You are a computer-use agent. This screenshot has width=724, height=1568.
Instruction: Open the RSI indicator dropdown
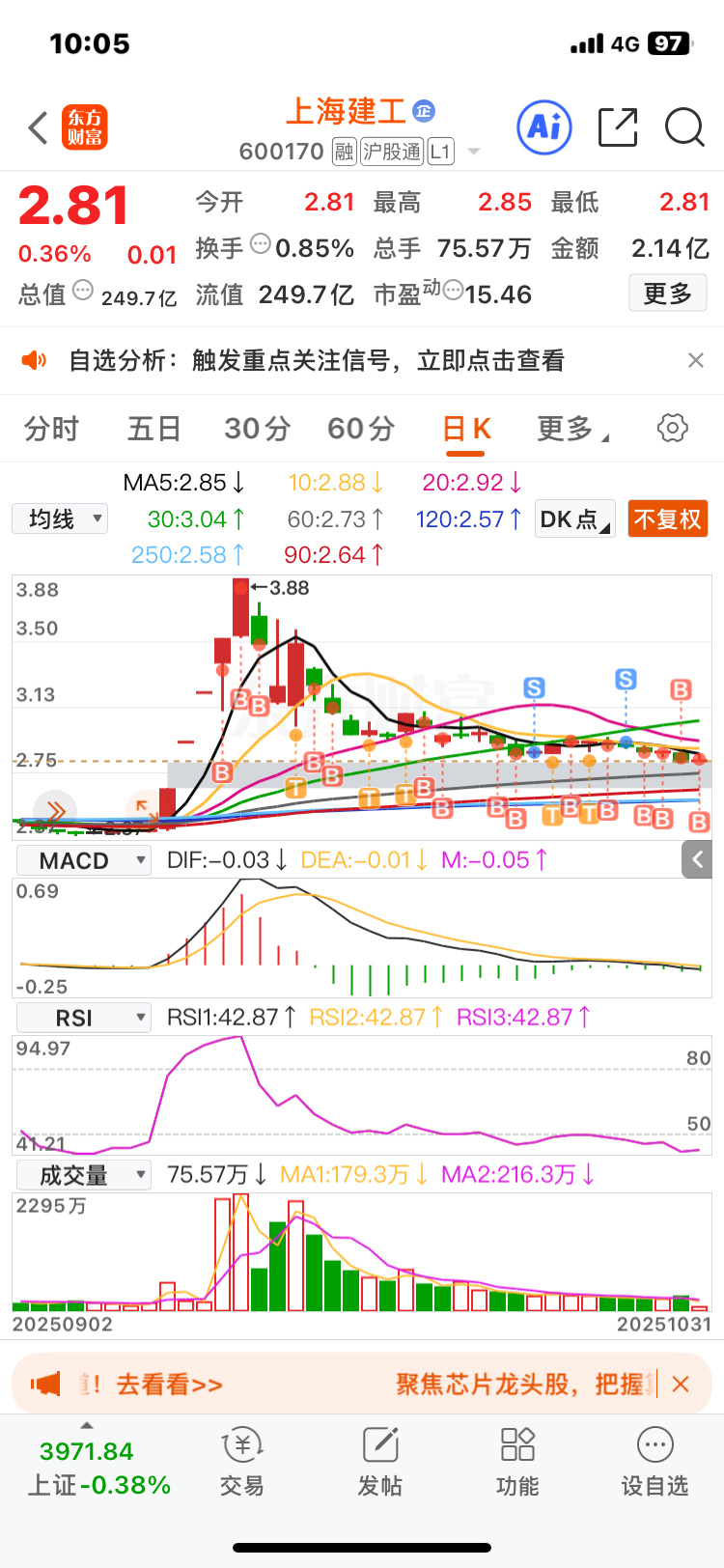click(x=84, y=1018)
